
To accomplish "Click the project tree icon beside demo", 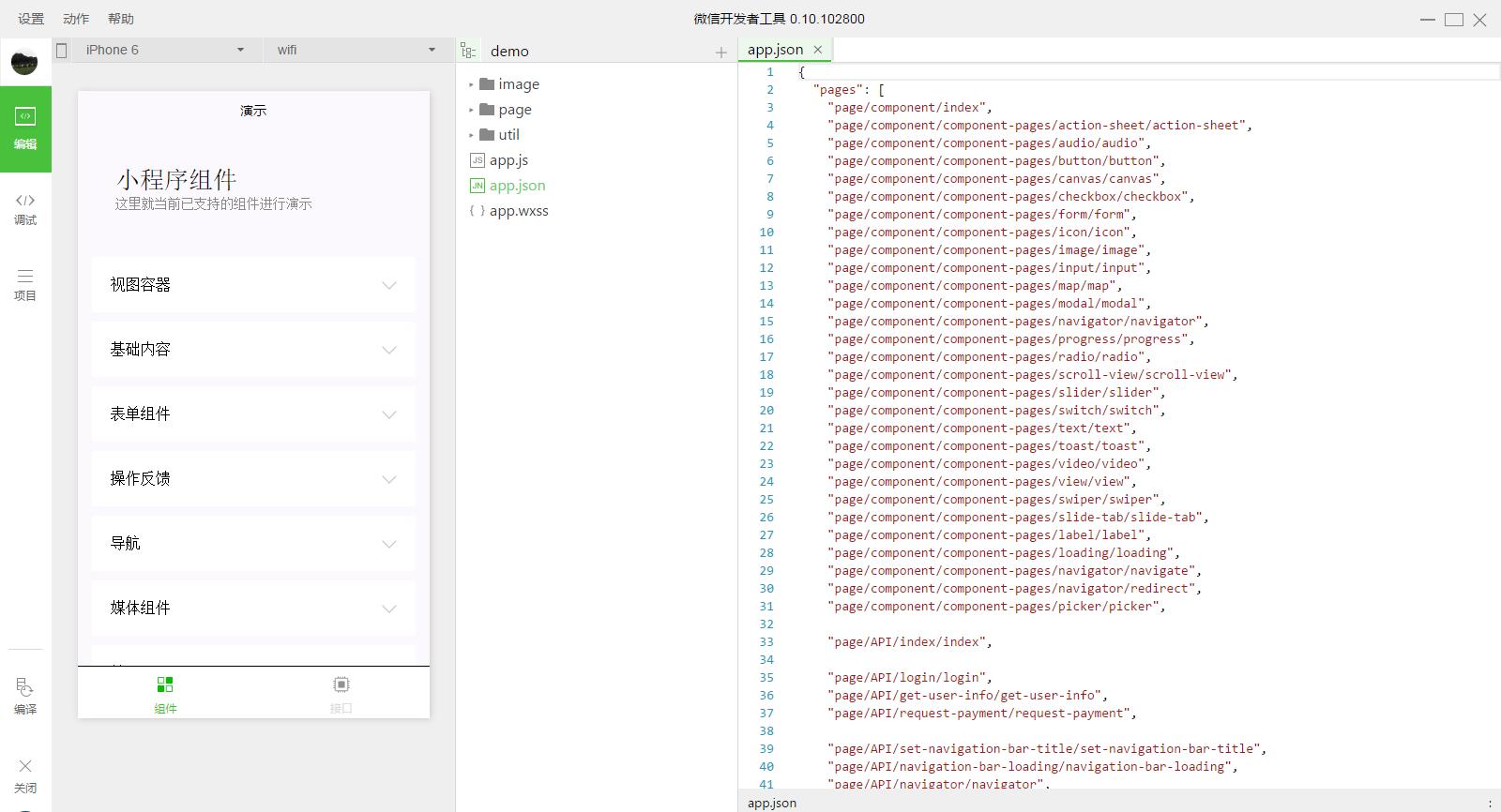I will (x=468, y=51).
